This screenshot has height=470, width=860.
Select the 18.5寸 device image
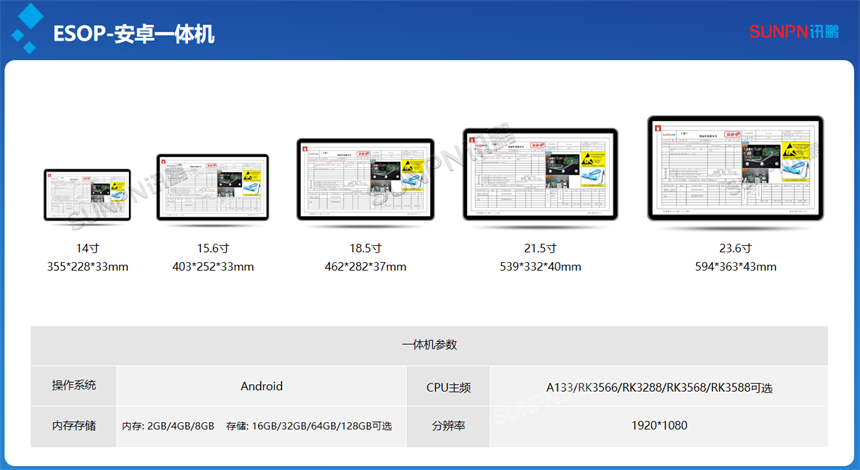(364, 180)
